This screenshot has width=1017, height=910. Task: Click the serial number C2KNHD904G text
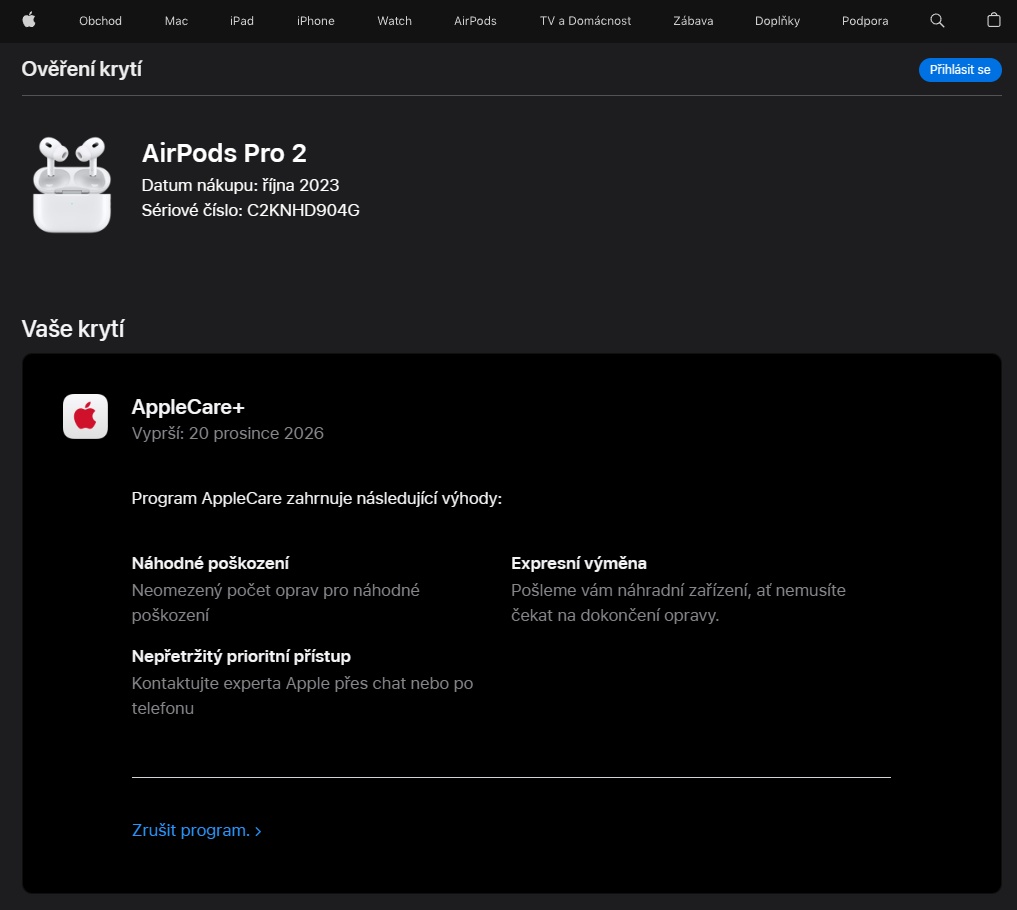(x=303, y=210)
